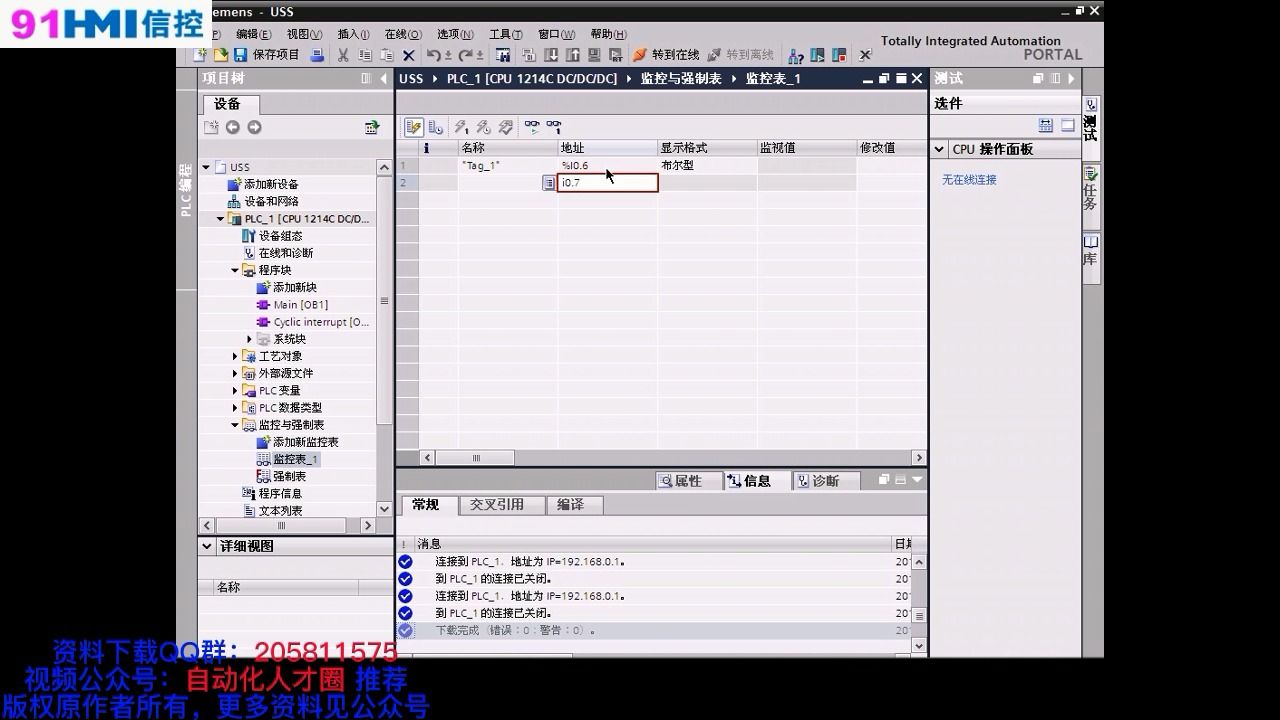Screen dimensions: 1280x720
Task: Click the Cut (剪切) toolbar icon
Action: pyautogui.click(x=343, y=54)
